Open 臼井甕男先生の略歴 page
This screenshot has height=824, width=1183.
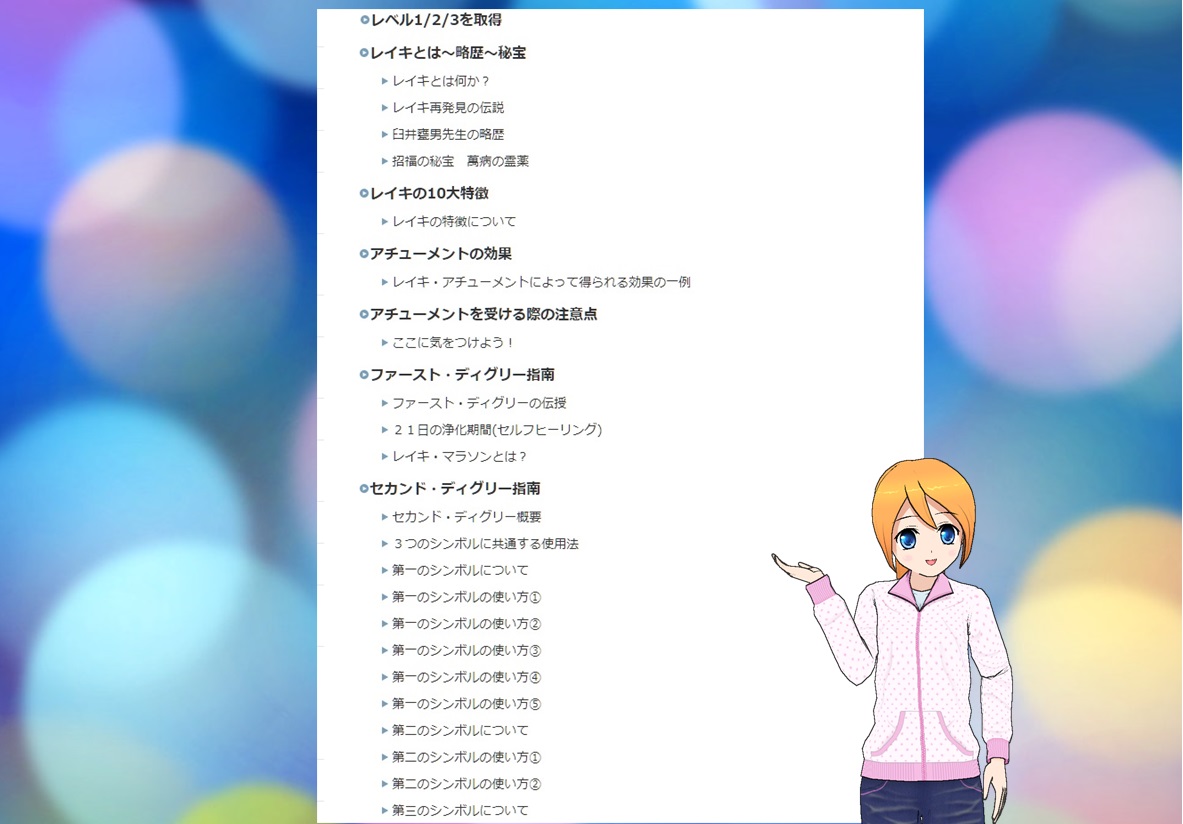tap(448, 134)
